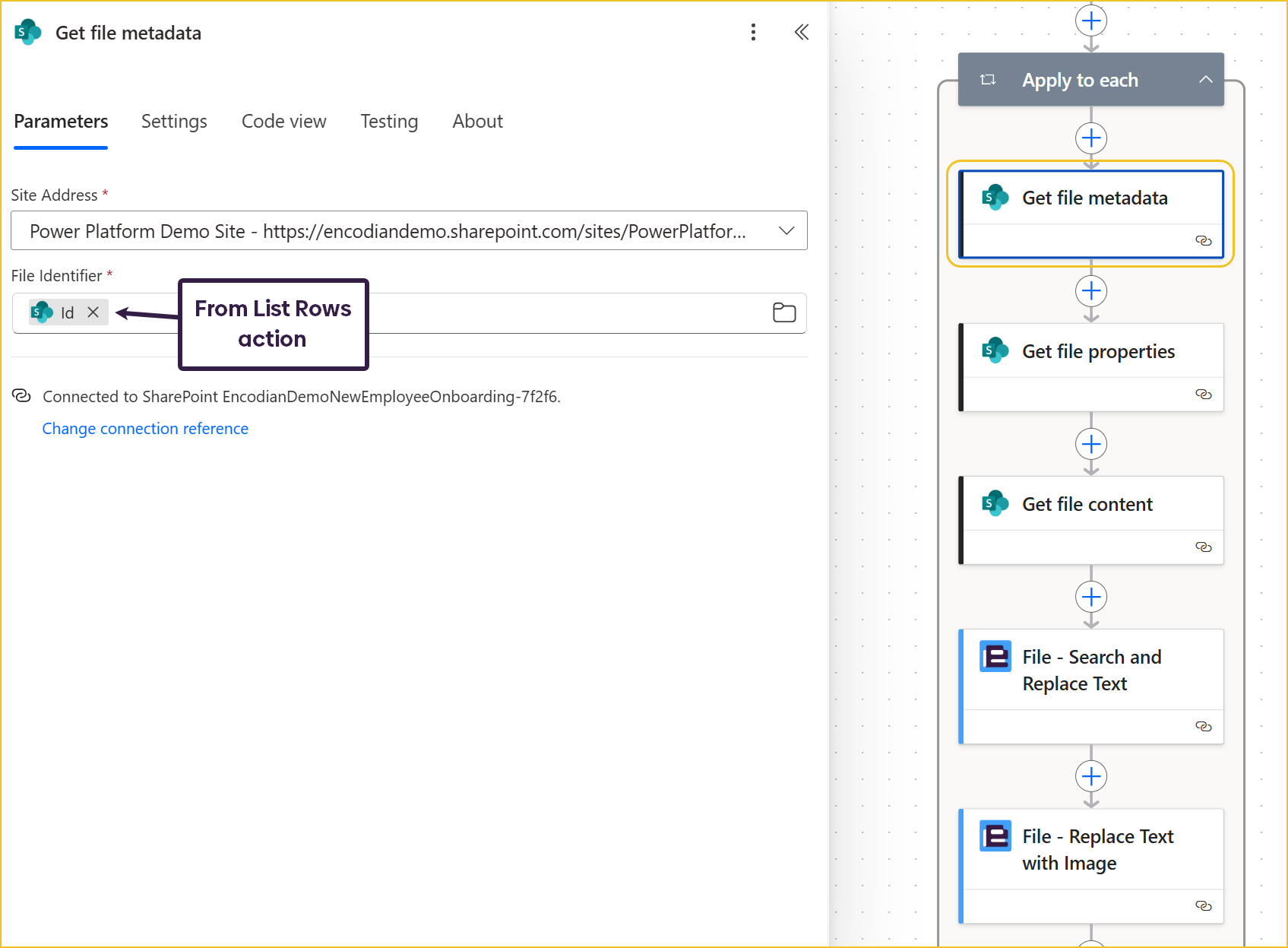
Task: Switch to the Settings tab
Action: tap(174, 122)
